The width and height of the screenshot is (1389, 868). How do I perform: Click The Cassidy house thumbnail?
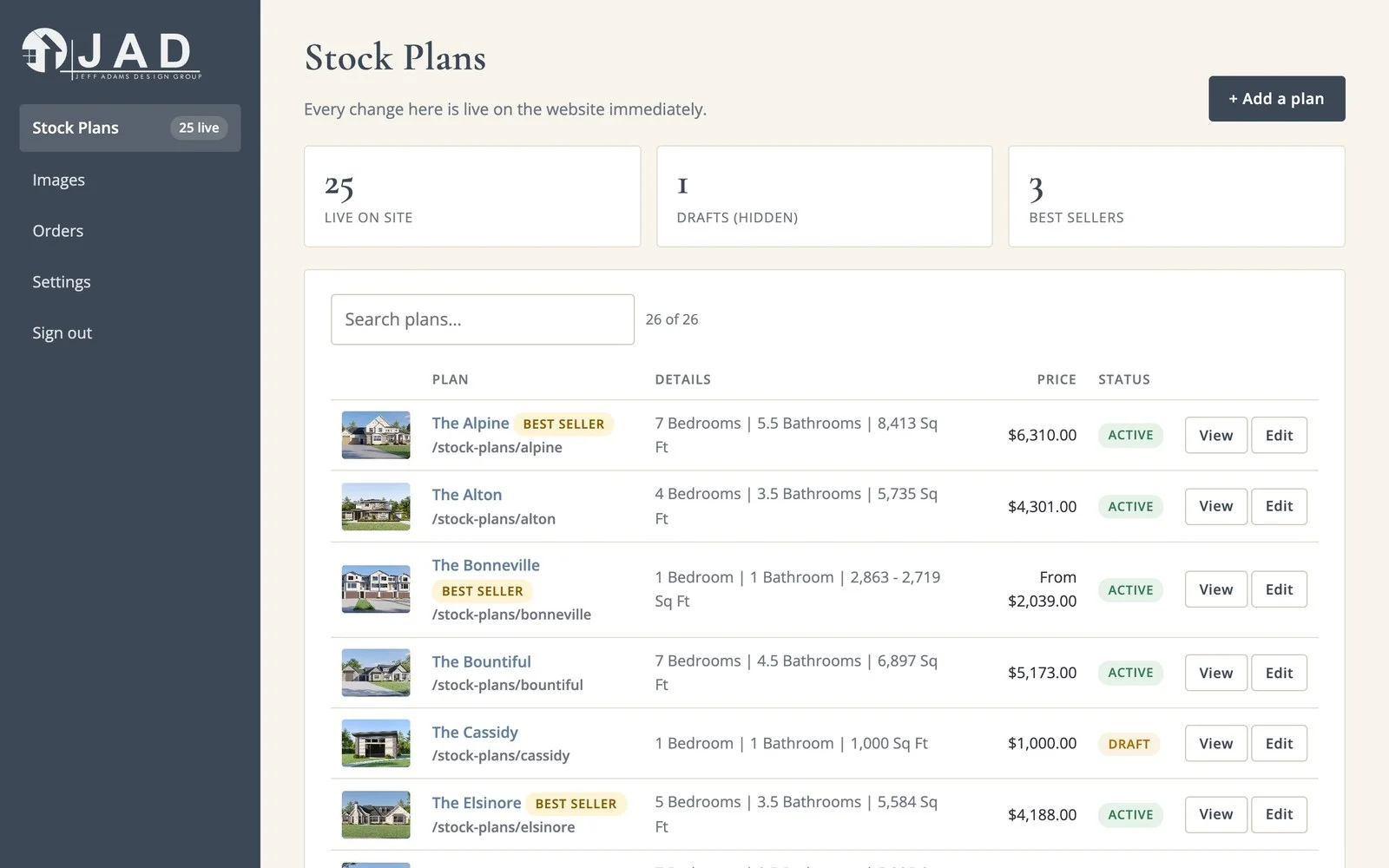[x=376, y=743]
